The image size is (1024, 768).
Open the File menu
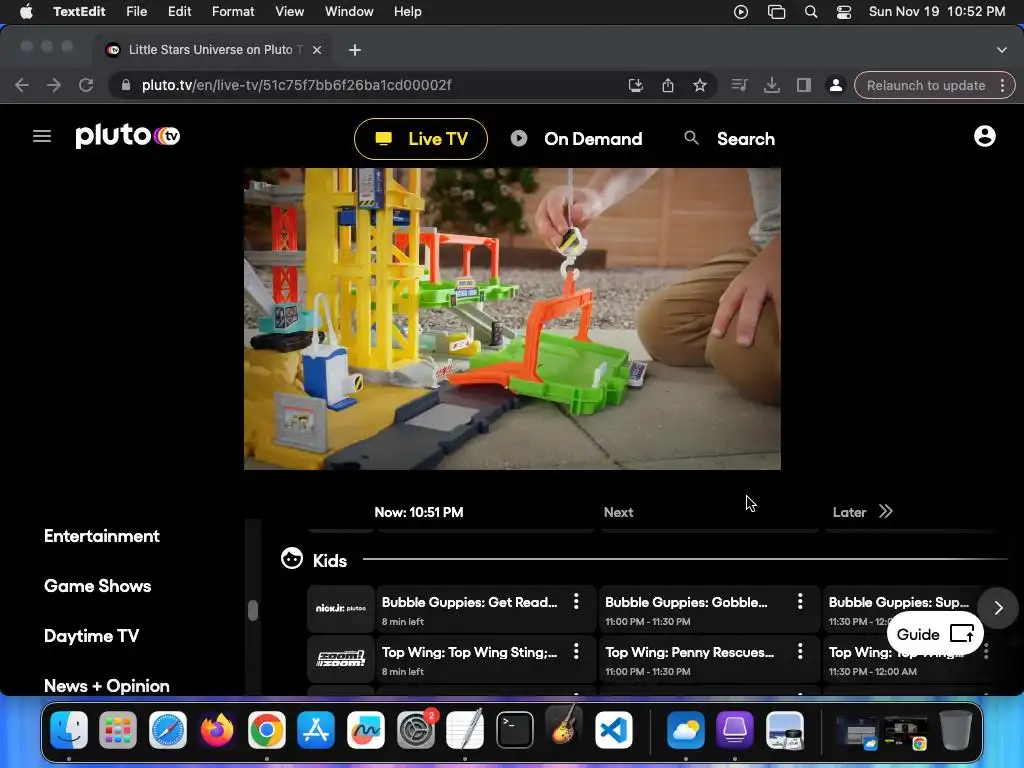coord(136,11)
